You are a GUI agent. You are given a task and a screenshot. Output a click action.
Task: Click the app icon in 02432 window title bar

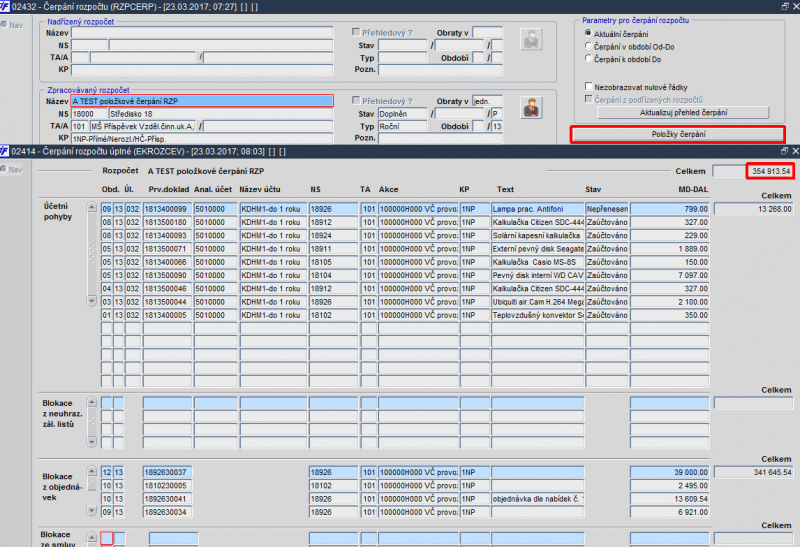pos(5,6)
